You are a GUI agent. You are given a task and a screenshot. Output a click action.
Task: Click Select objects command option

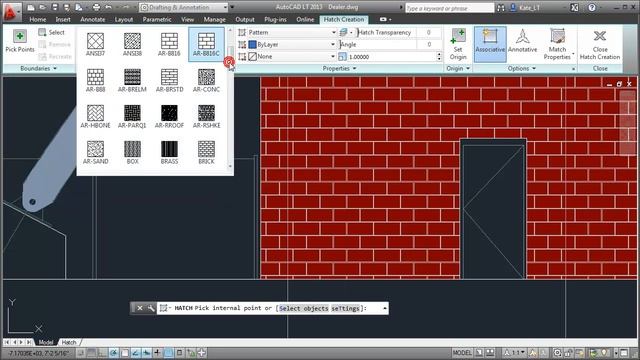[x=303, y=308]
